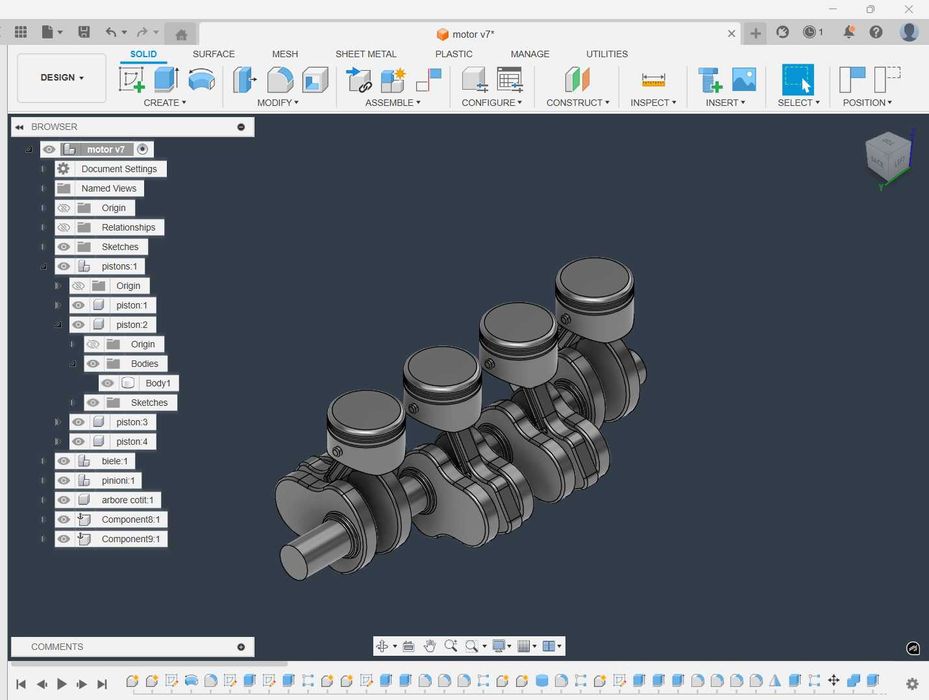Click the Configure model icon
The width and height of the screenshot is (929, 700).
tap(475, 79)
